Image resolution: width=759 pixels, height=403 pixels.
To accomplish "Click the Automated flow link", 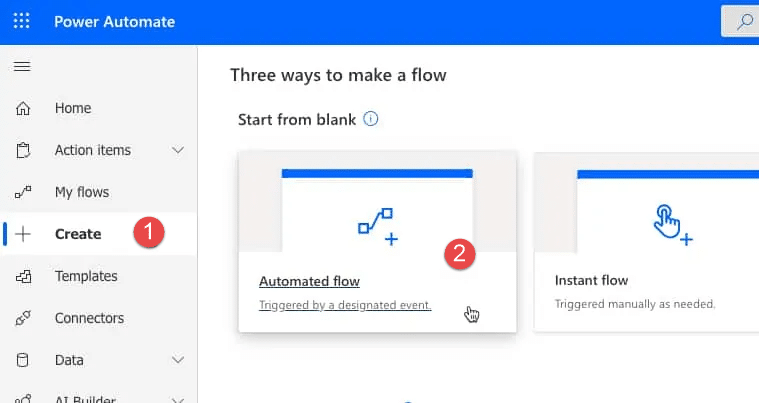I will tap(309, 281).
